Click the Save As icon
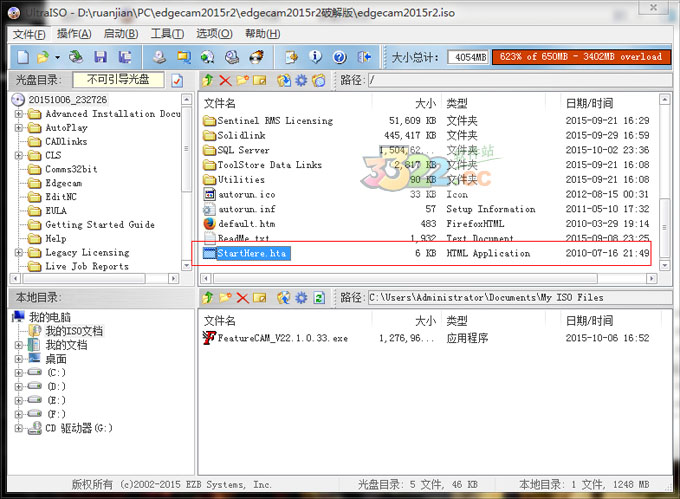 click(x=125, y=57)
